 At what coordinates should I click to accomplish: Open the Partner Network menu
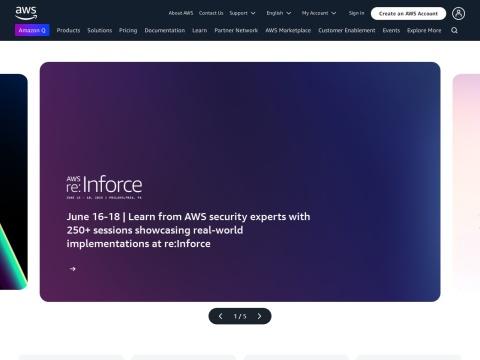pos(236,30)
